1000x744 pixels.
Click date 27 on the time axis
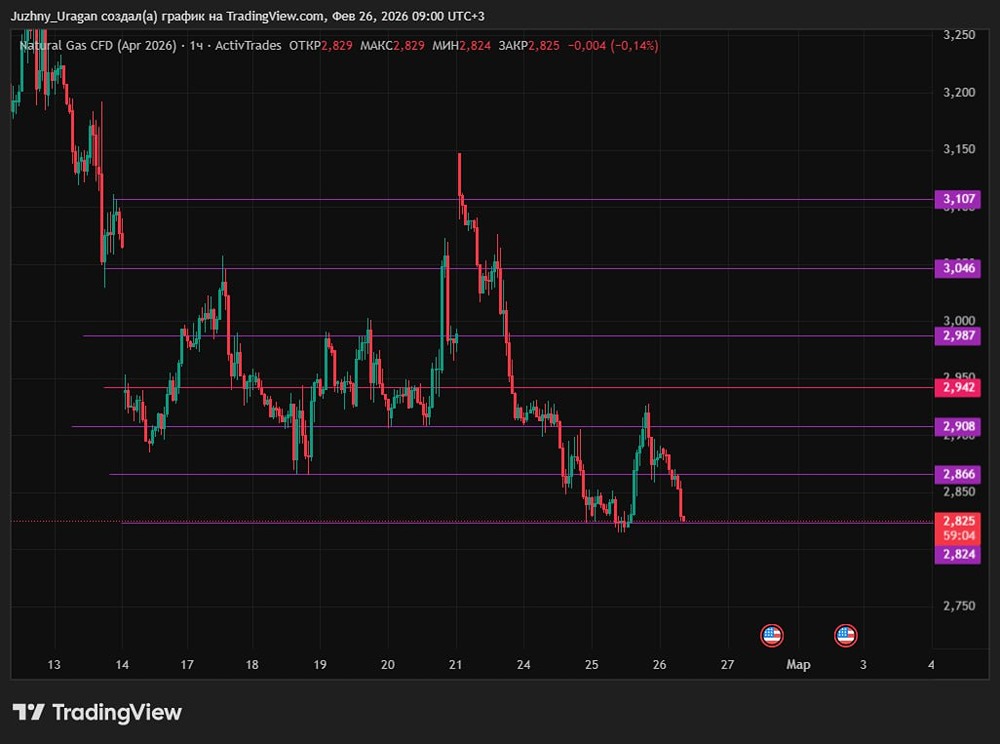tap(728, 664)
